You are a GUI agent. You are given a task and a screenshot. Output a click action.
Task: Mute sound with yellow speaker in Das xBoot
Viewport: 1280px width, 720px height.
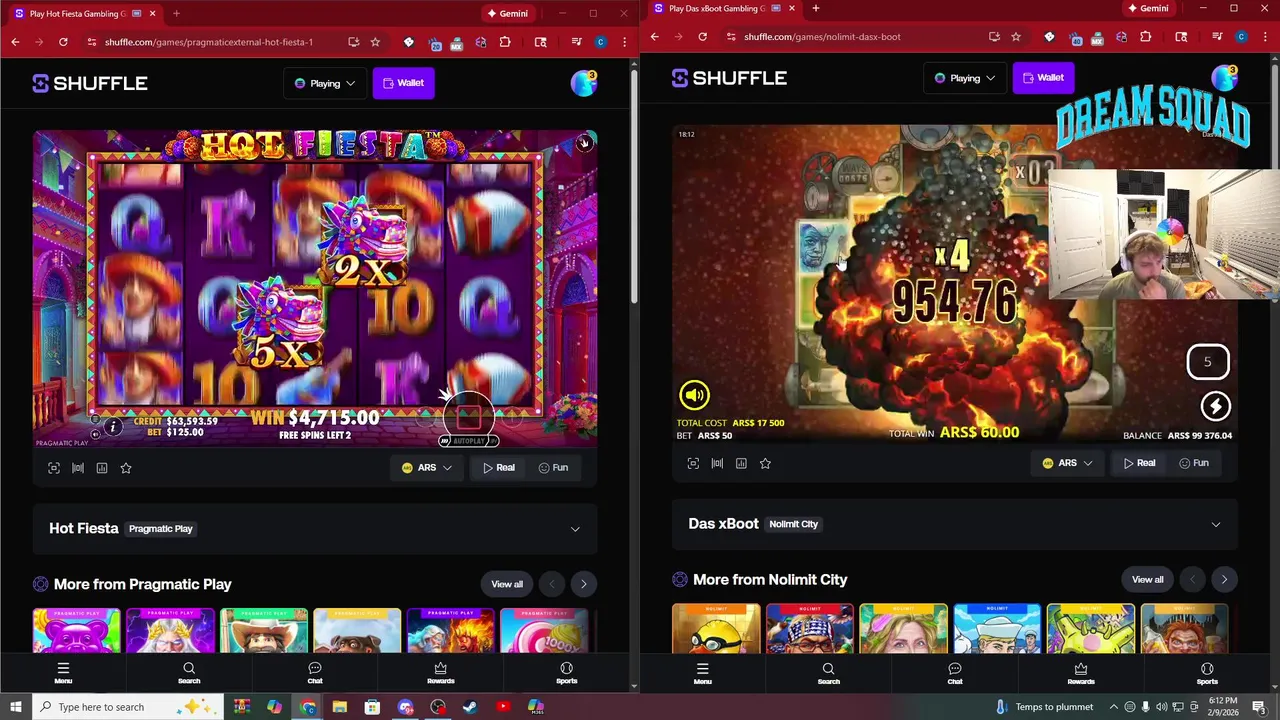(x=694, y=395)
